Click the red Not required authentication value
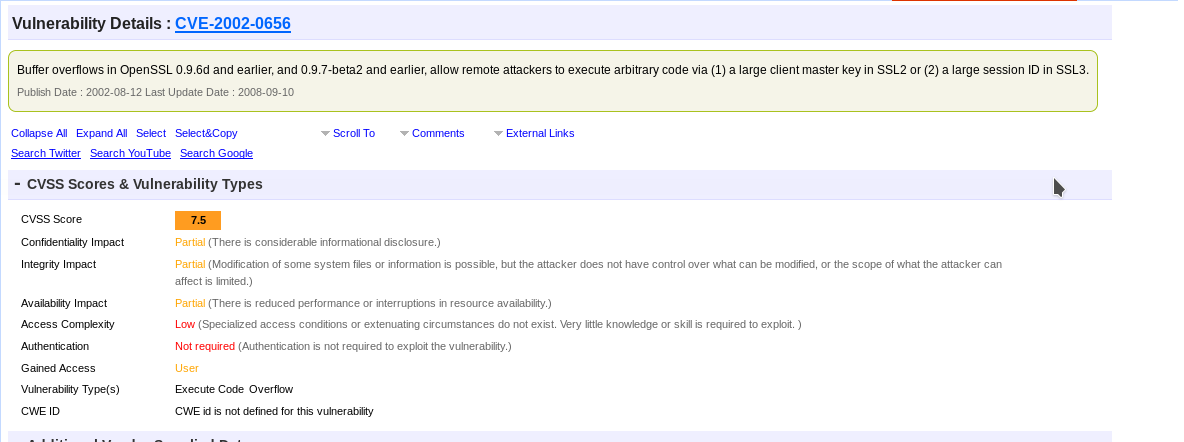The width and height of the screenshot is (1184, 442). click(205, 346)
